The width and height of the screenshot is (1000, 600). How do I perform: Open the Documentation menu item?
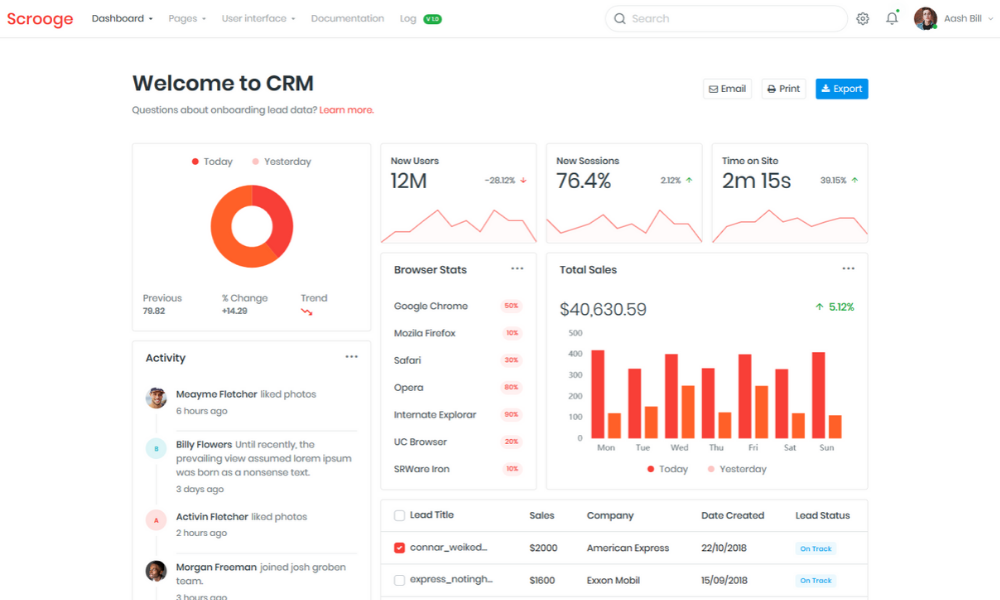pos(347,19)
